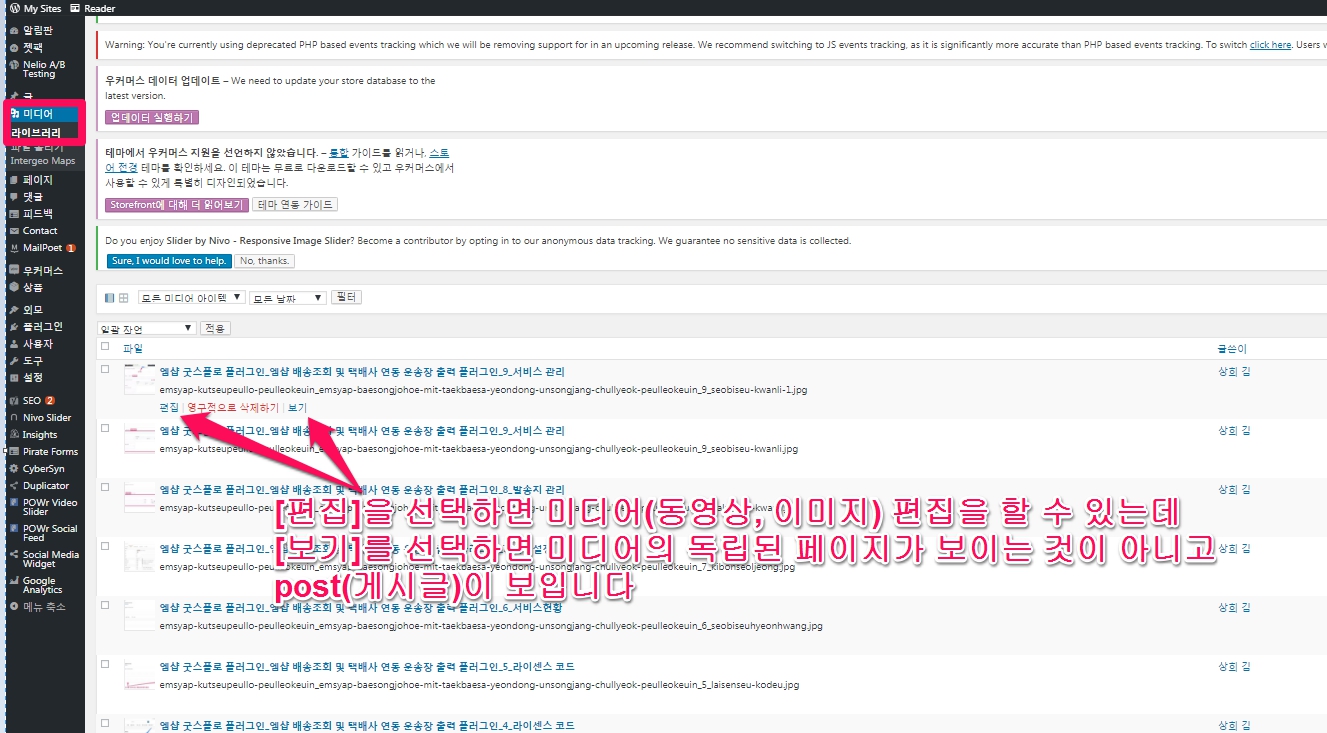Check the checkbox for the 8_발송지 관리 item
1327x733 pixels.
pos(105,487)
